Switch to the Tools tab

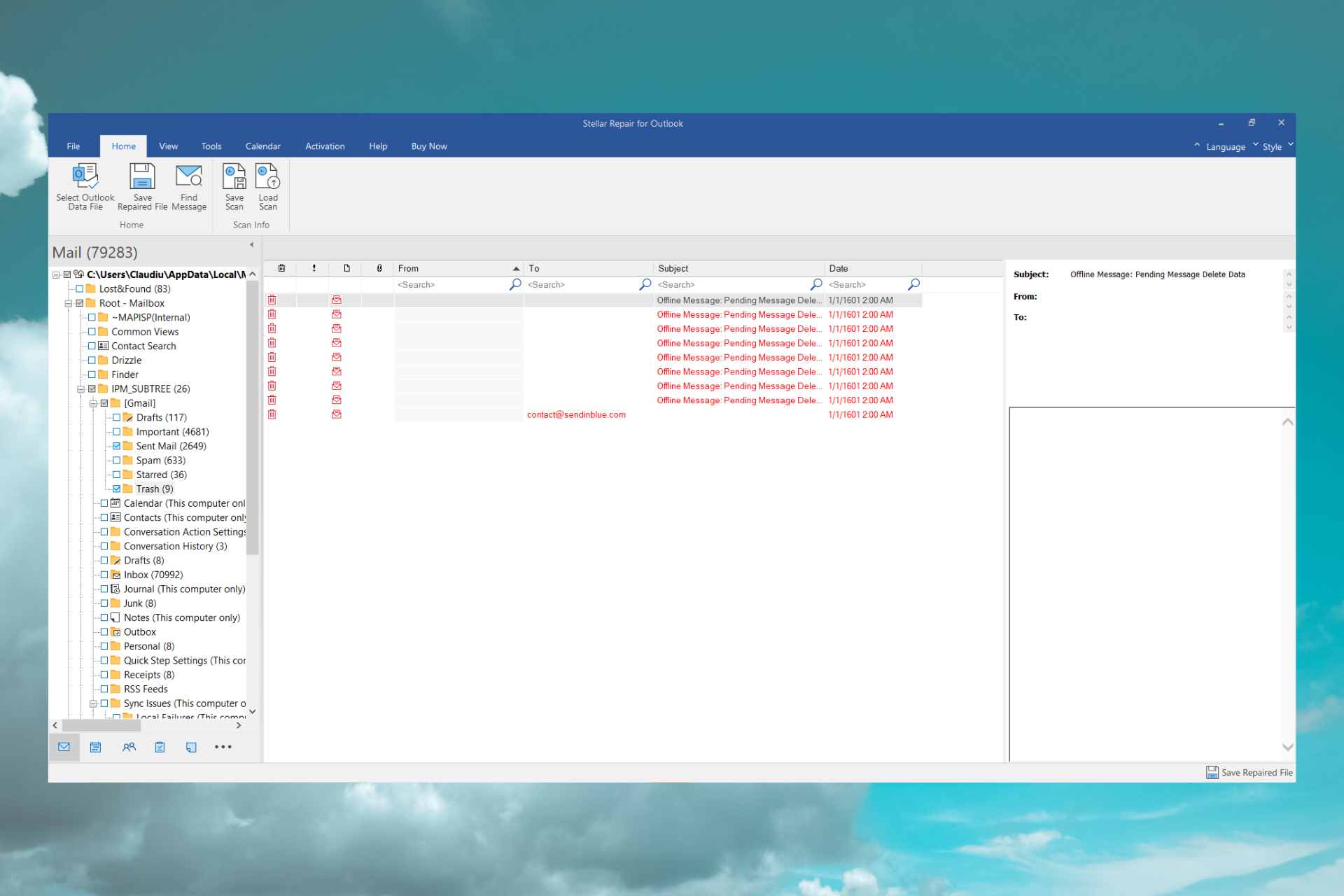(x=211, y=146)
